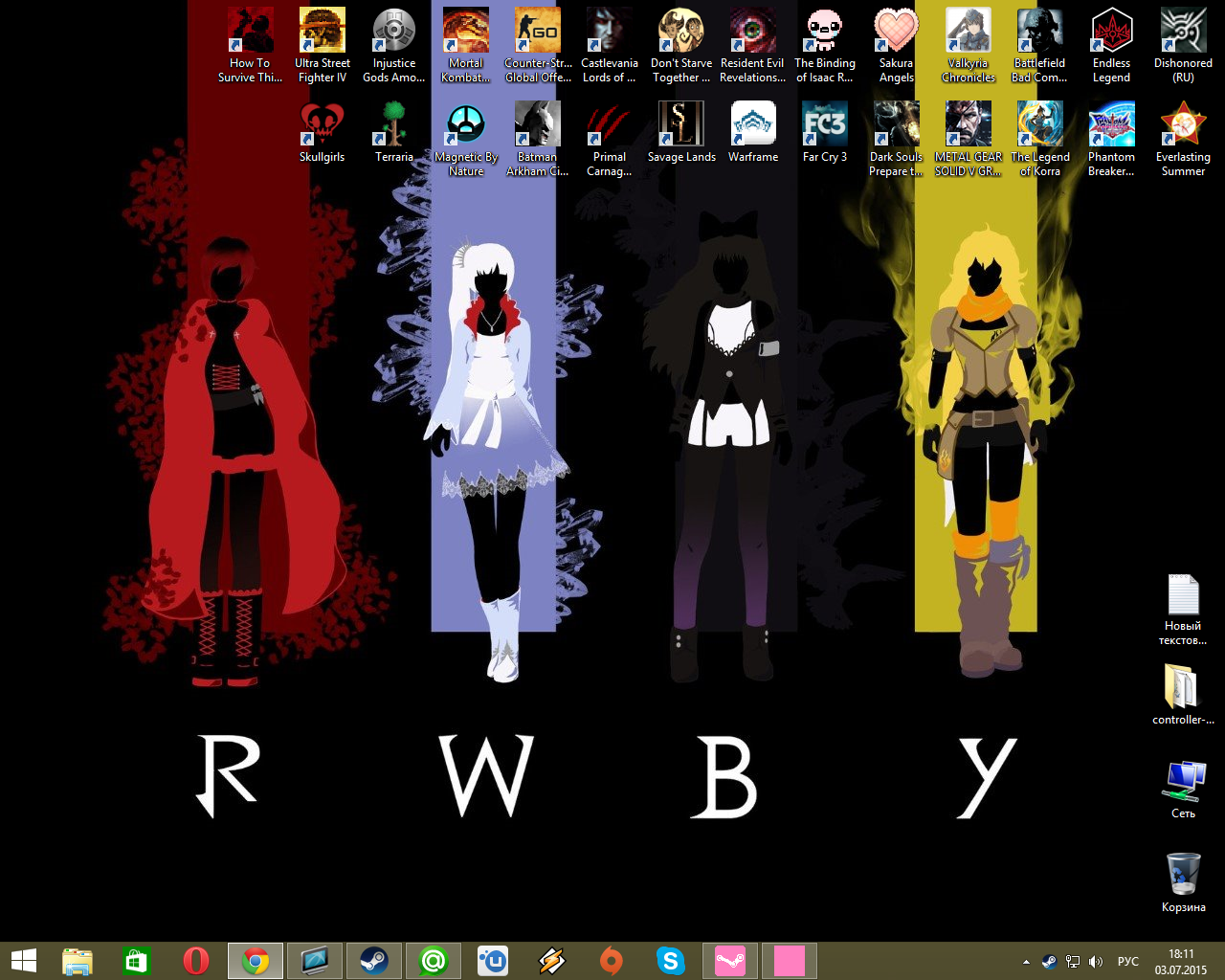Screen dimensions: 1225x980
Task: Select the Mortal Kombat desktop icon
Action: click(x=466, y=46)
